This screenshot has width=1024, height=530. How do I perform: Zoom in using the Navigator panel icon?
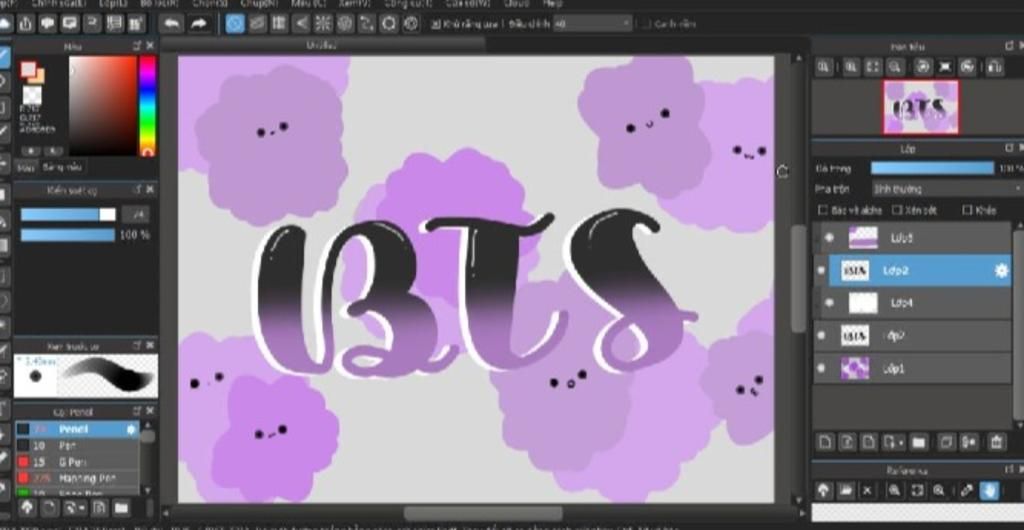(851, 67)
